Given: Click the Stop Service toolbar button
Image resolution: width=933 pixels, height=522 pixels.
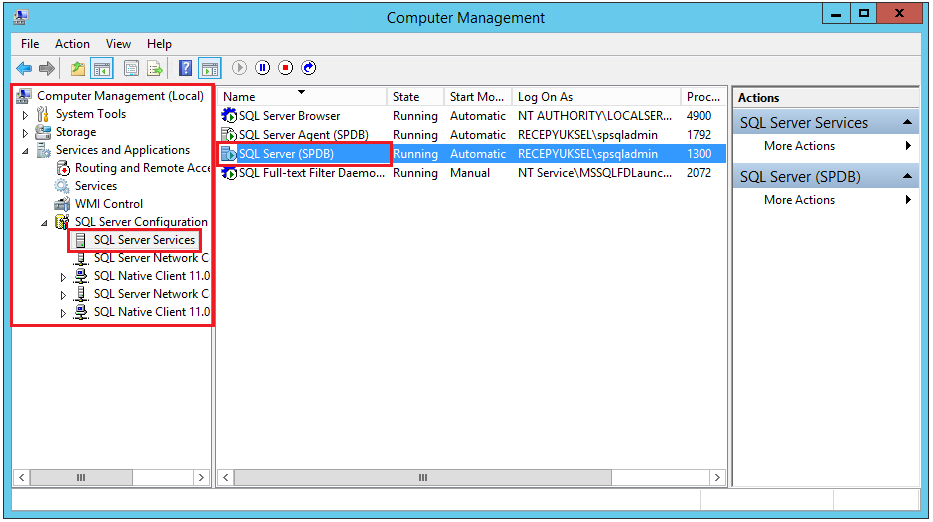Looking at the screenshot, I should pyautogui.click(x=286, y=68).
